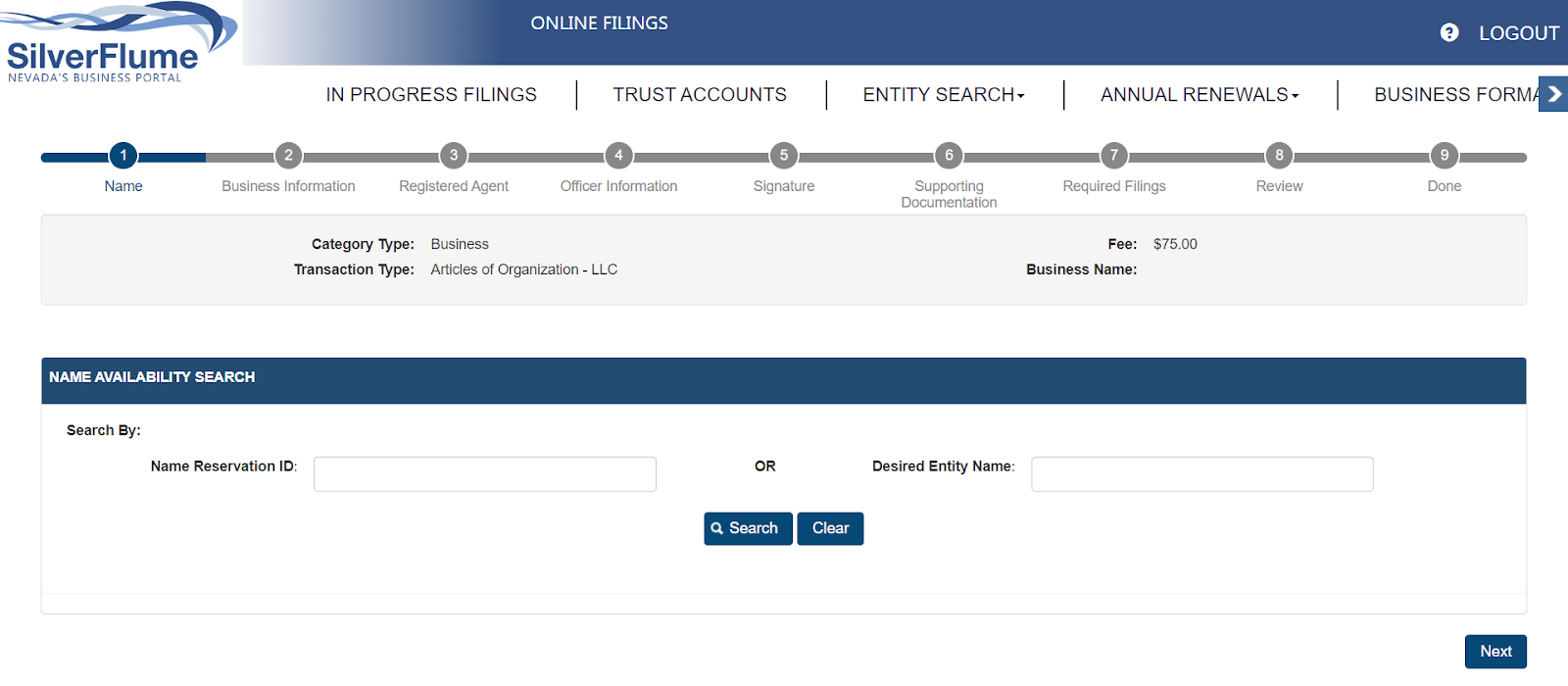Jump to step 4 Officer Information
Screen dimensions: 1568x686
click(x=618, y=156)
